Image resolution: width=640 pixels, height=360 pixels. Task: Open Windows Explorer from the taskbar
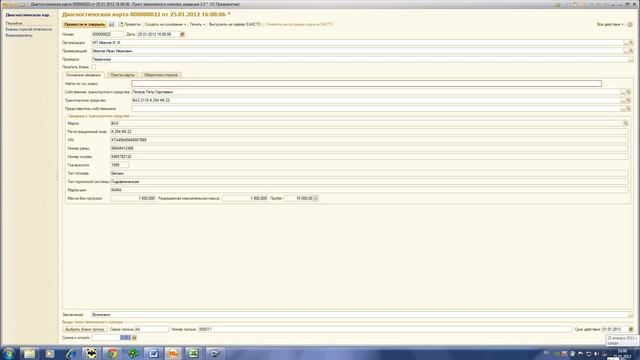(x=29, y=353)
